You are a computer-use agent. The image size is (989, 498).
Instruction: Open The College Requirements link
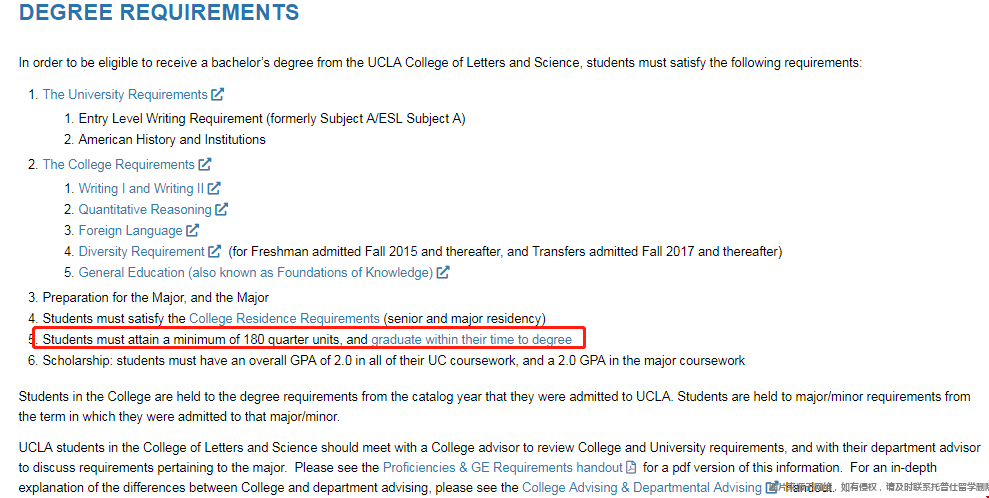click(x=118, y=165)
